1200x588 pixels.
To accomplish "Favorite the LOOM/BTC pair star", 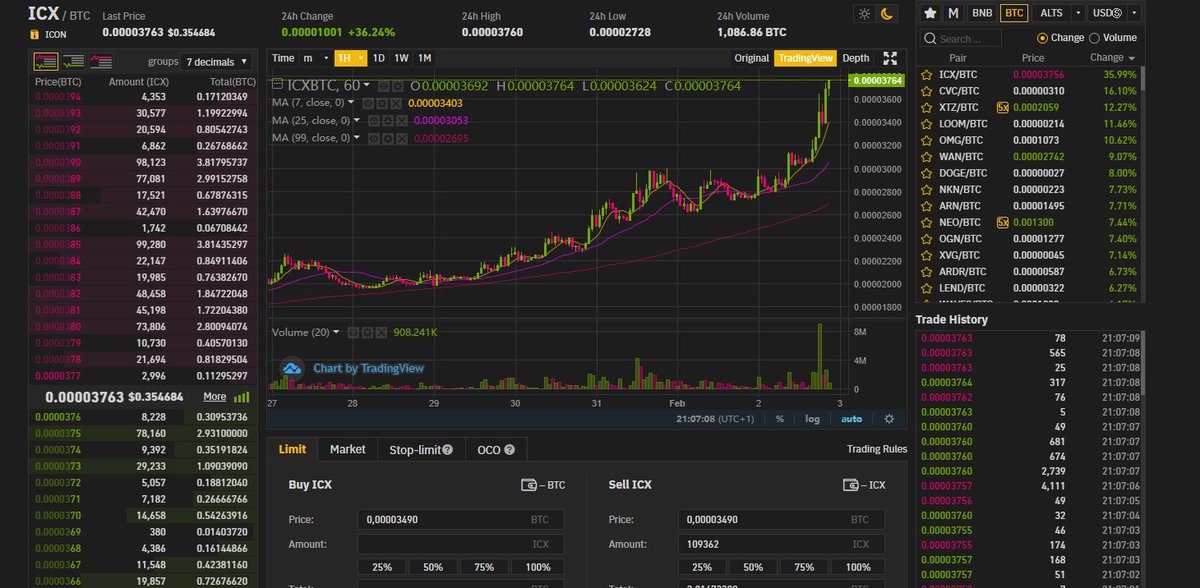I will 926,123.
